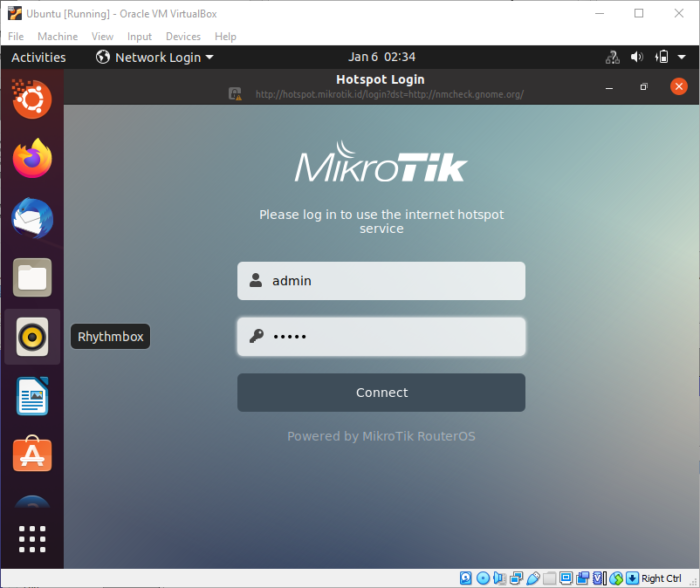Viewport: 700px width, 588px height.
Task: Click the VirtualBox shared folders status icon
Action: coord(550,578)
